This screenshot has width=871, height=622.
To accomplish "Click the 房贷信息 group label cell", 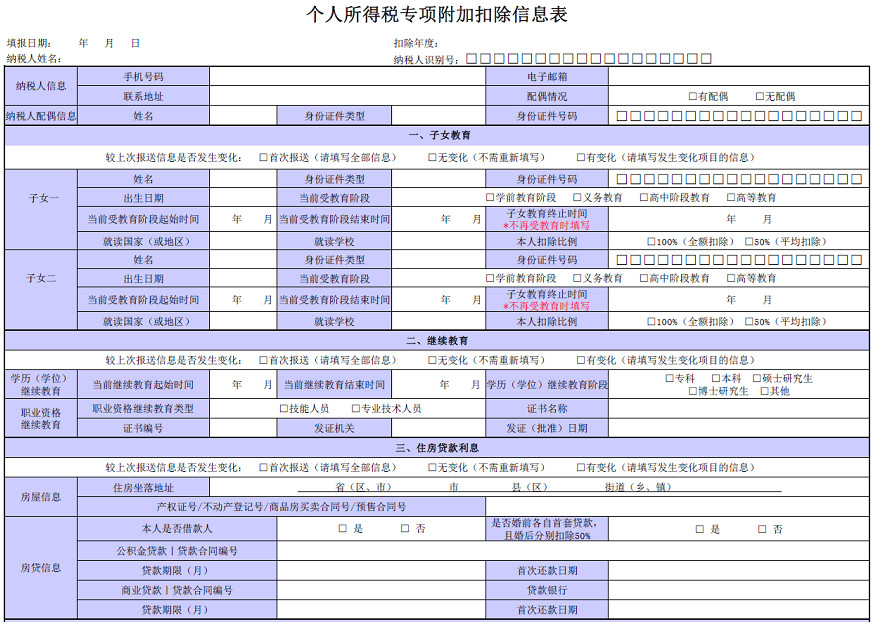I will click(x=41, y=568).
